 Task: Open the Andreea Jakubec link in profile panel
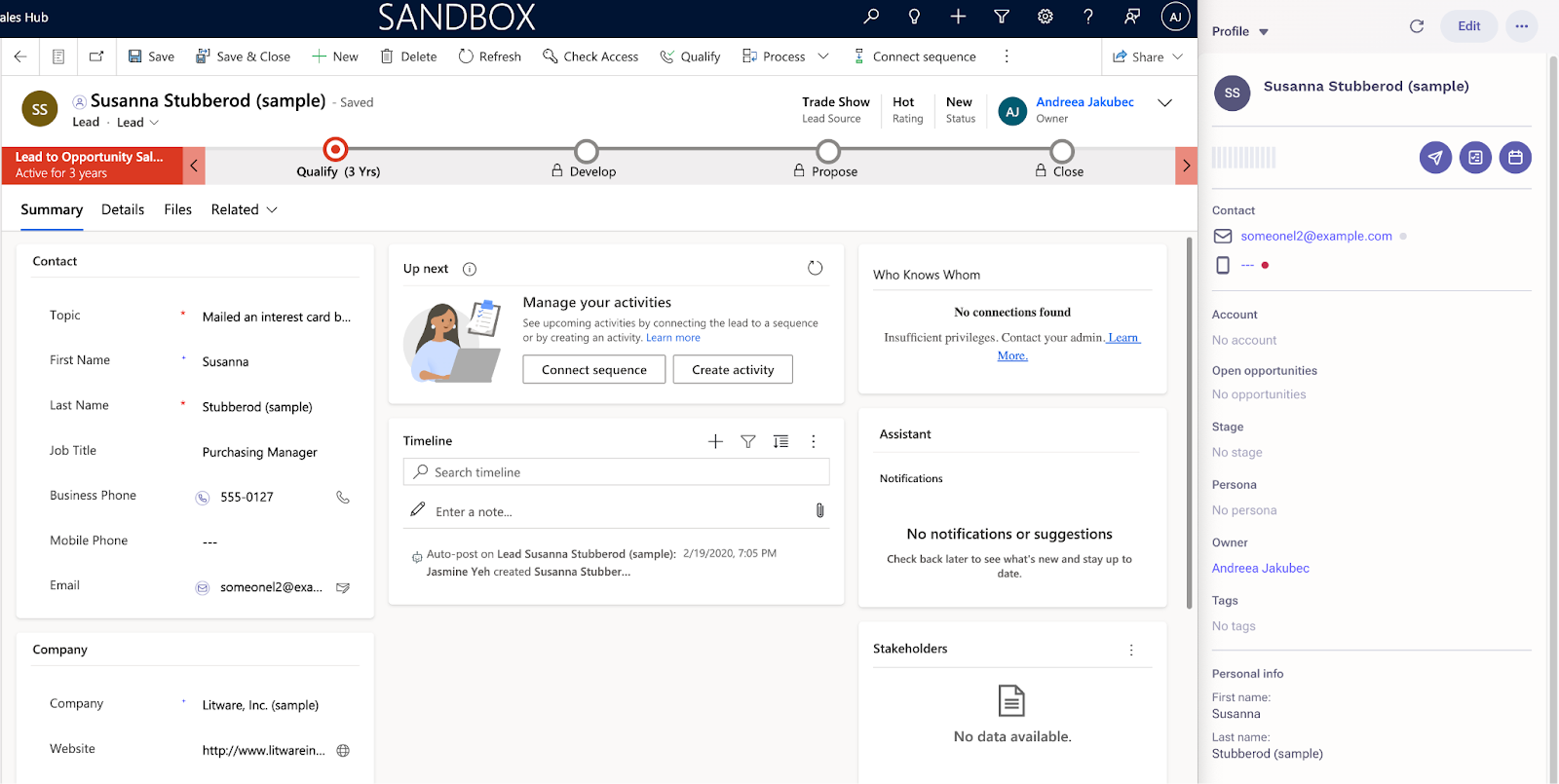coord(1260,568)
